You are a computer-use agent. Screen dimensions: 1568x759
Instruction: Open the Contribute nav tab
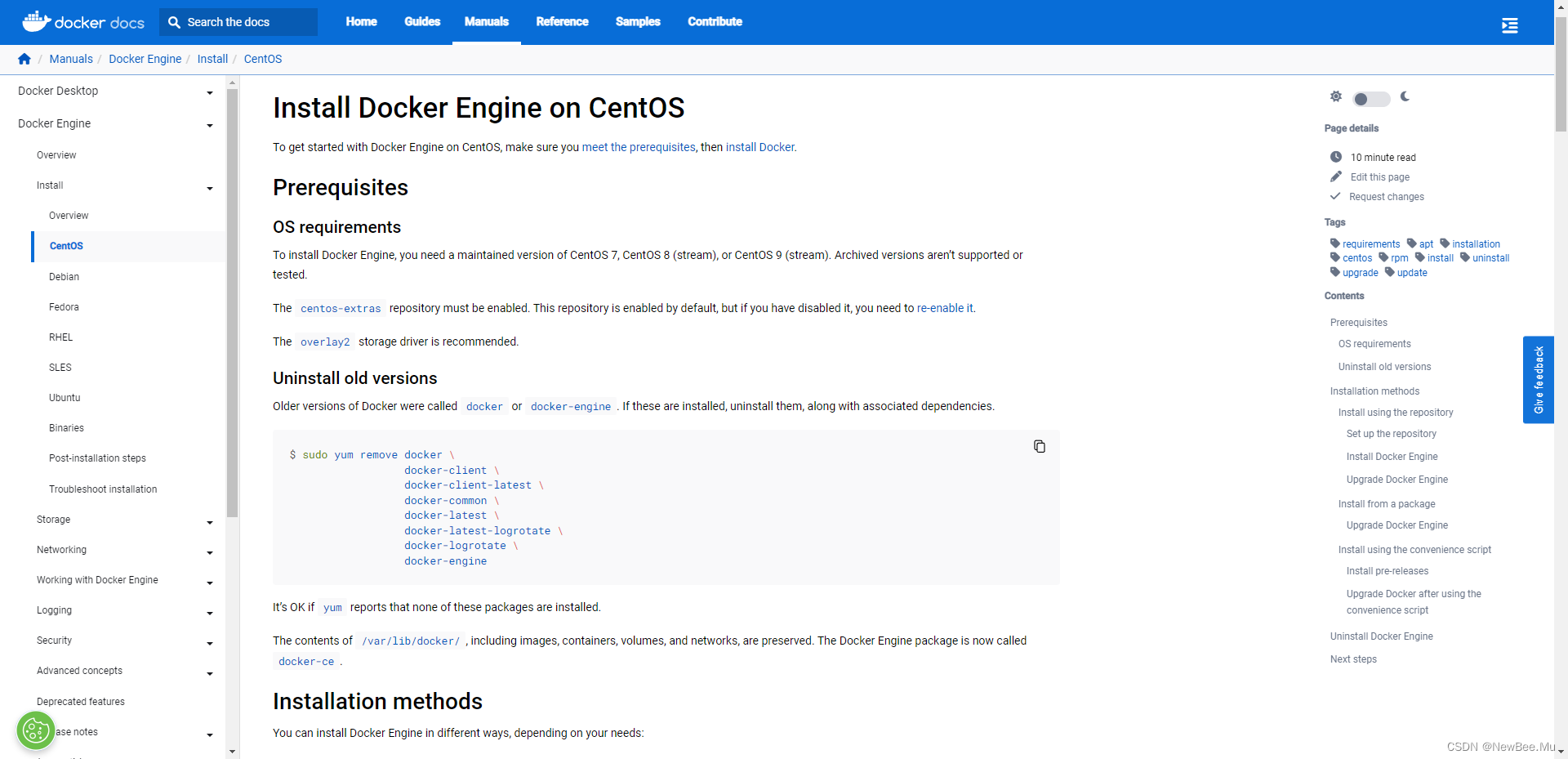coord(715,22)
